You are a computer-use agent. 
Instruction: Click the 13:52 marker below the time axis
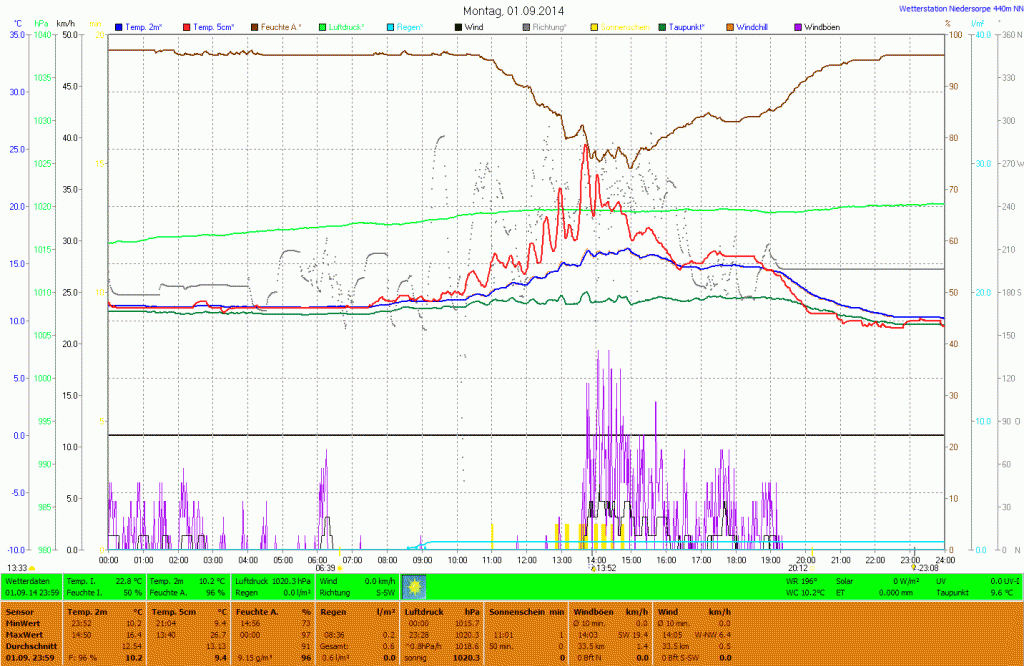[x=603, y=567]
